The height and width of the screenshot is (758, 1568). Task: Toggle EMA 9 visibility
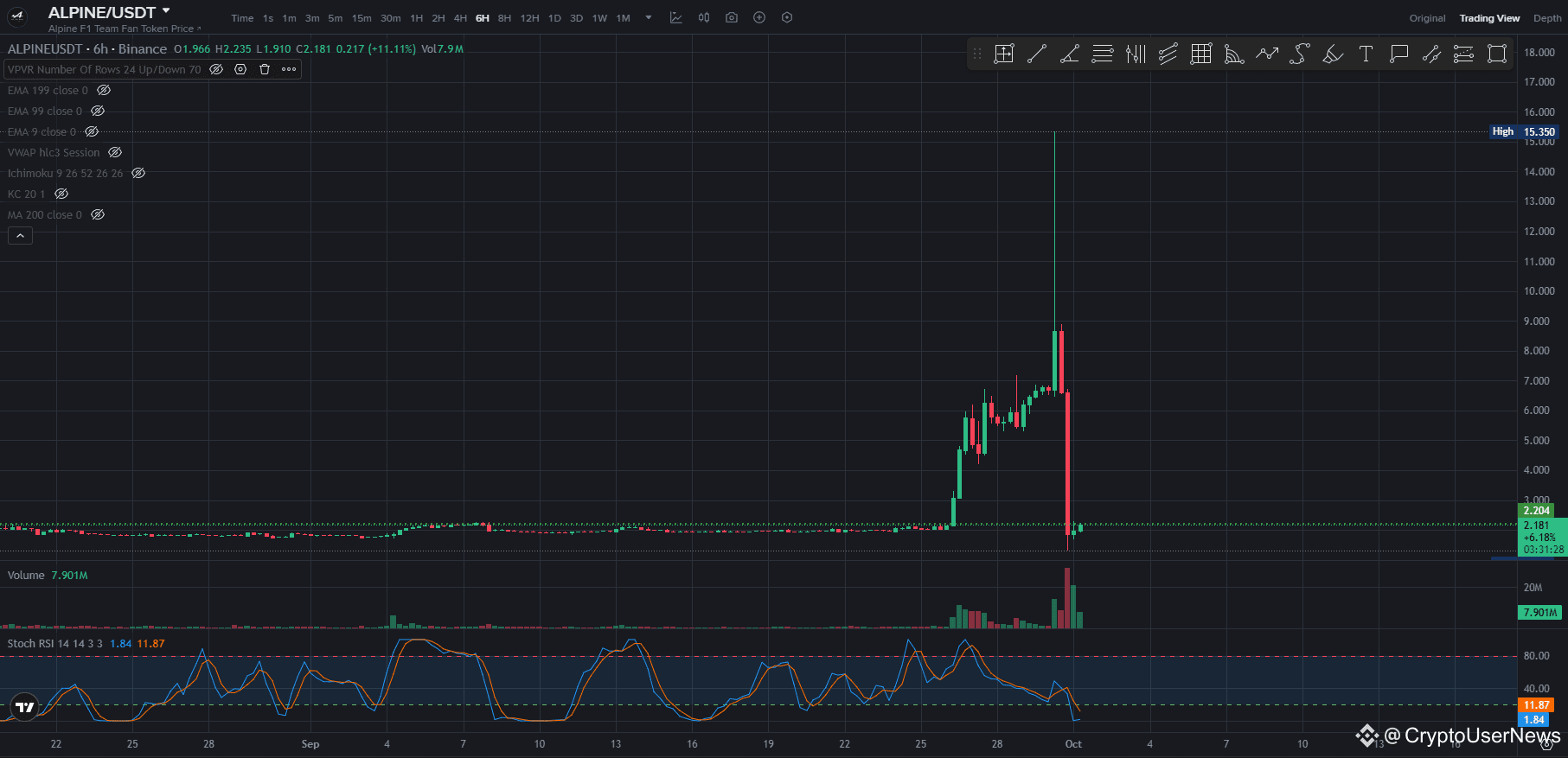coord(92,131)
